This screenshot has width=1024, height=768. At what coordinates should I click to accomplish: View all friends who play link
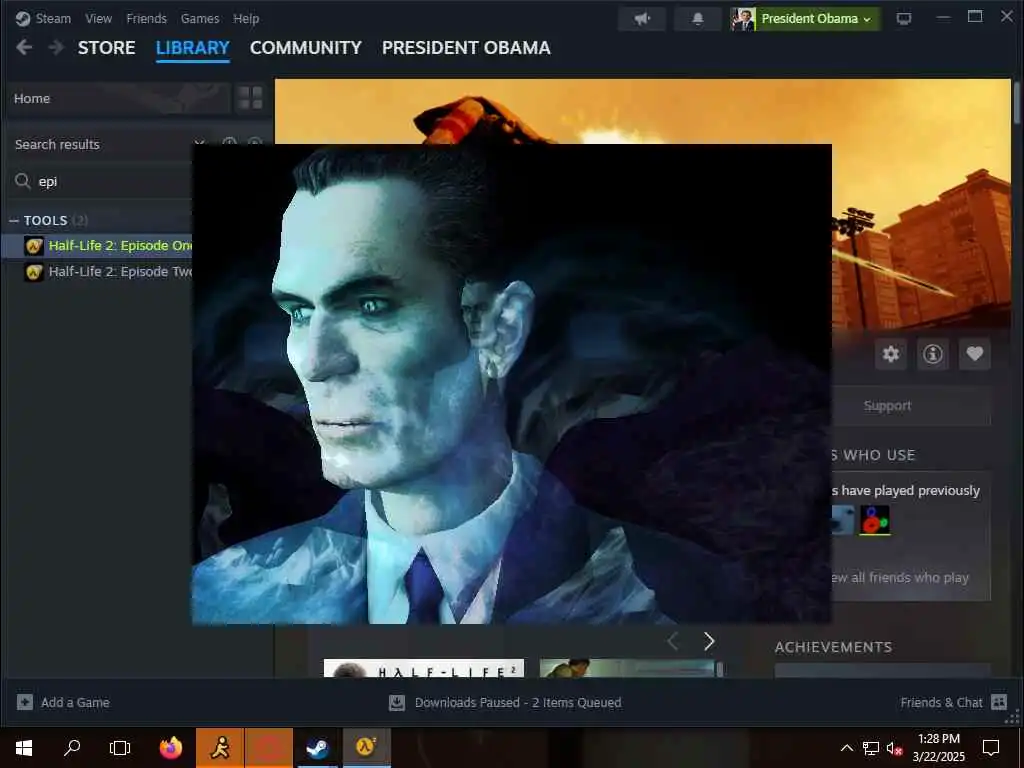900,577
